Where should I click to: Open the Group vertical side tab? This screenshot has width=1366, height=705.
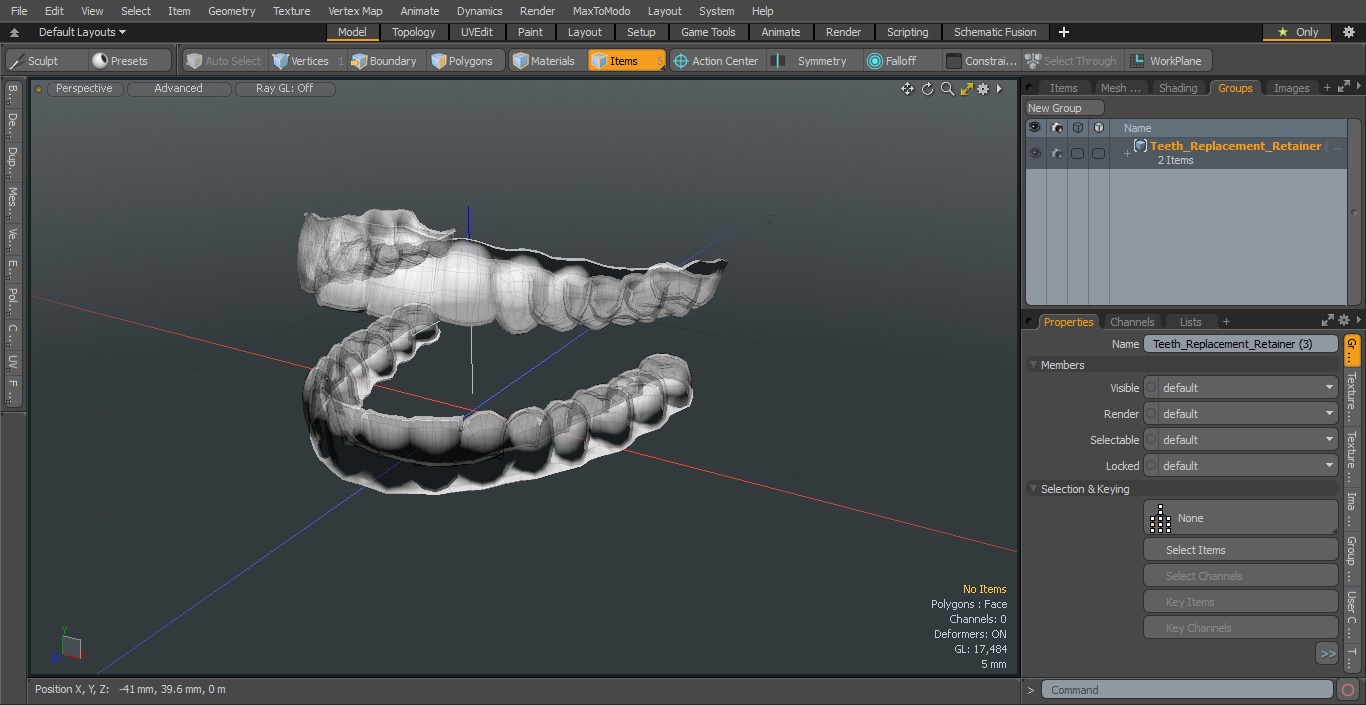(x=1351, y=558)
